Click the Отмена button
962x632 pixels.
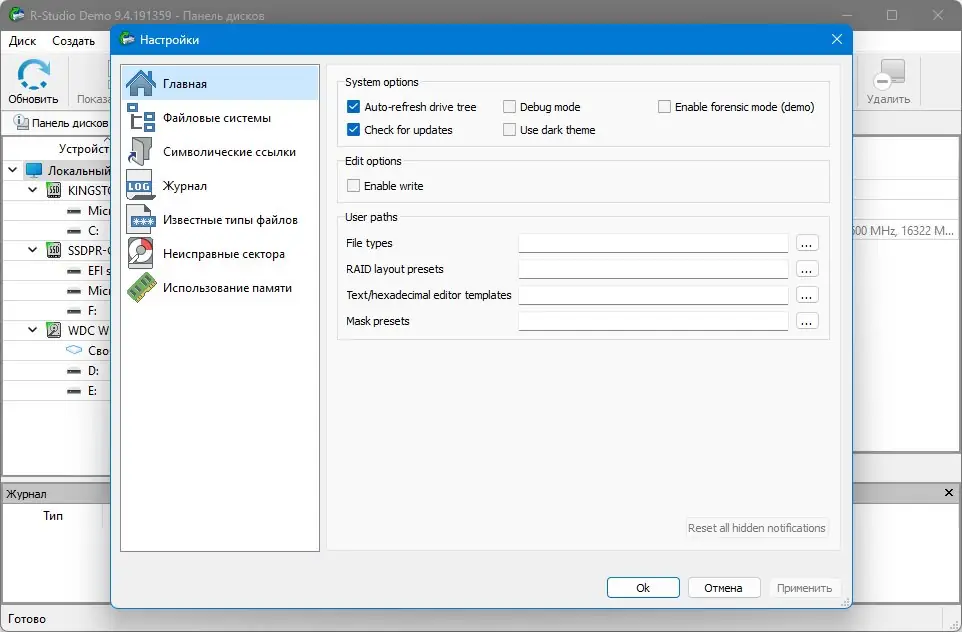(722, 588)
